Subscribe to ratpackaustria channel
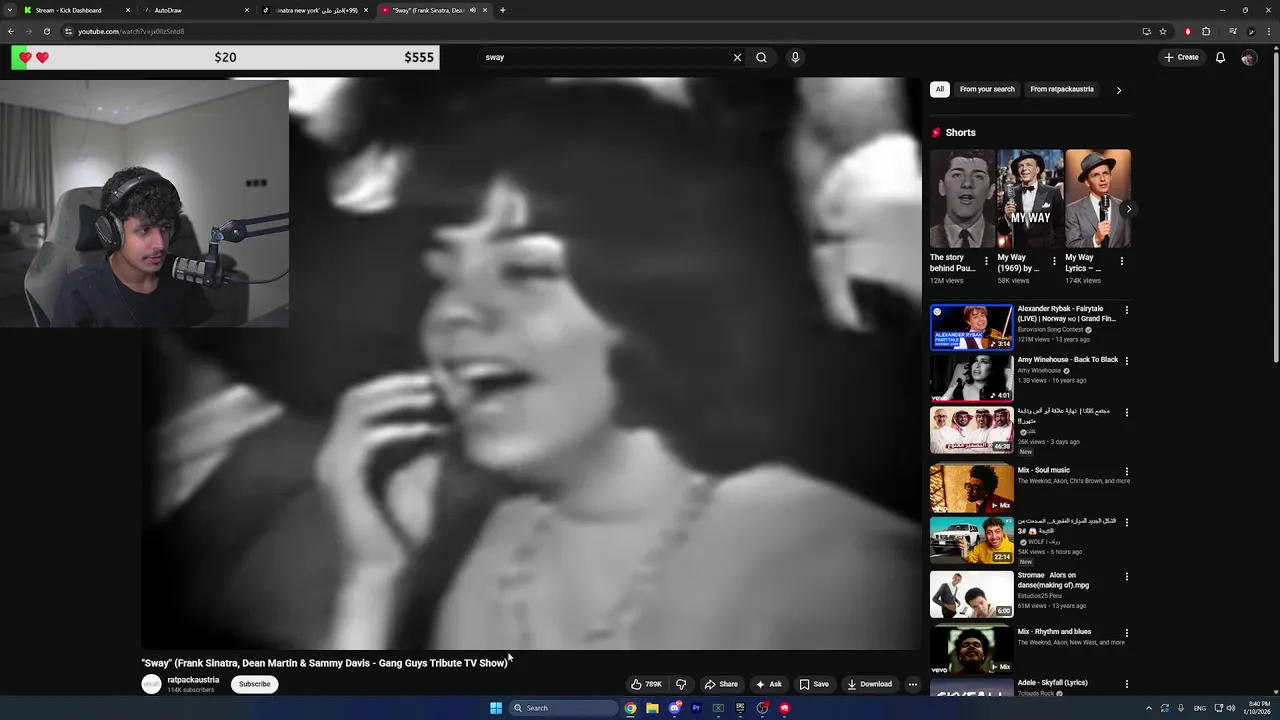Image resolution: width=1280 pixels, height=720 pixels. point(254,684)
